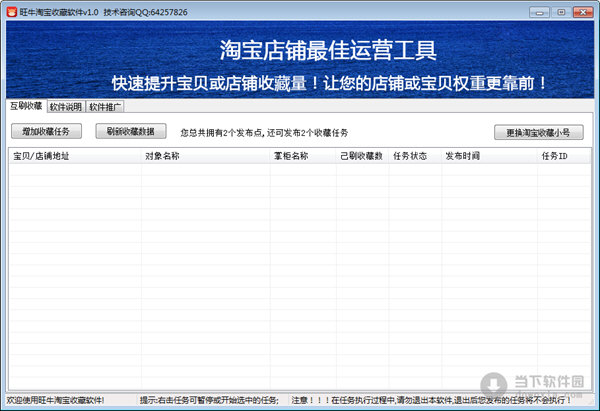600x411 pixels.
Task: Maximize the 旺牛淘宝收藏软件 window
Action: coord(561,12)
